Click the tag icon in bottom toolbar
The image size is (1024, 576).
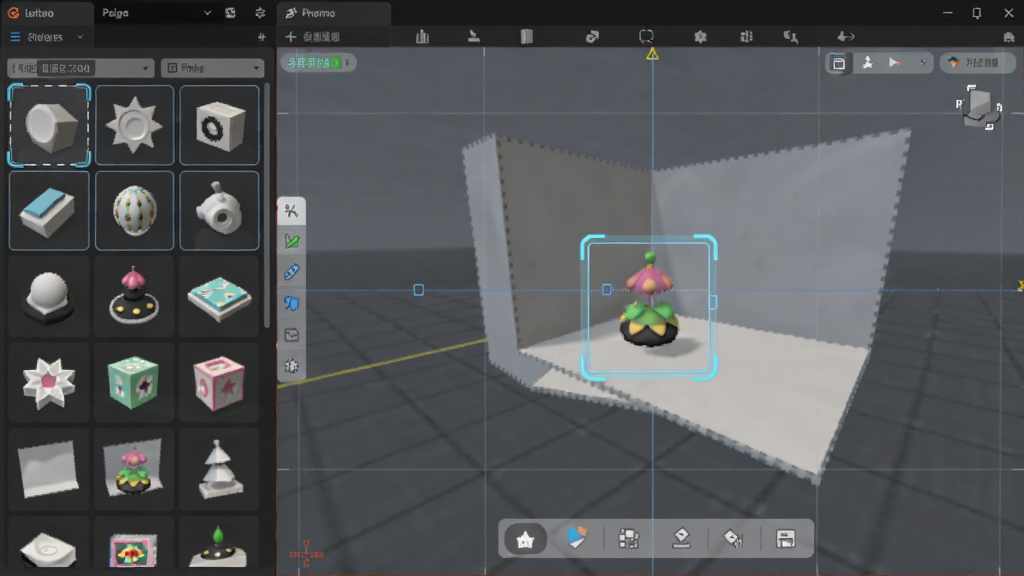733,538
